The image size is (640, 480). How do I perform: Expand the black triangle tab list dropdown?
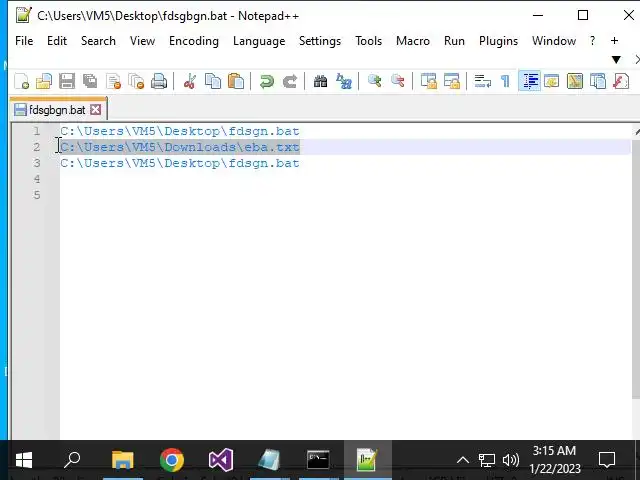(x=616, y=60)
